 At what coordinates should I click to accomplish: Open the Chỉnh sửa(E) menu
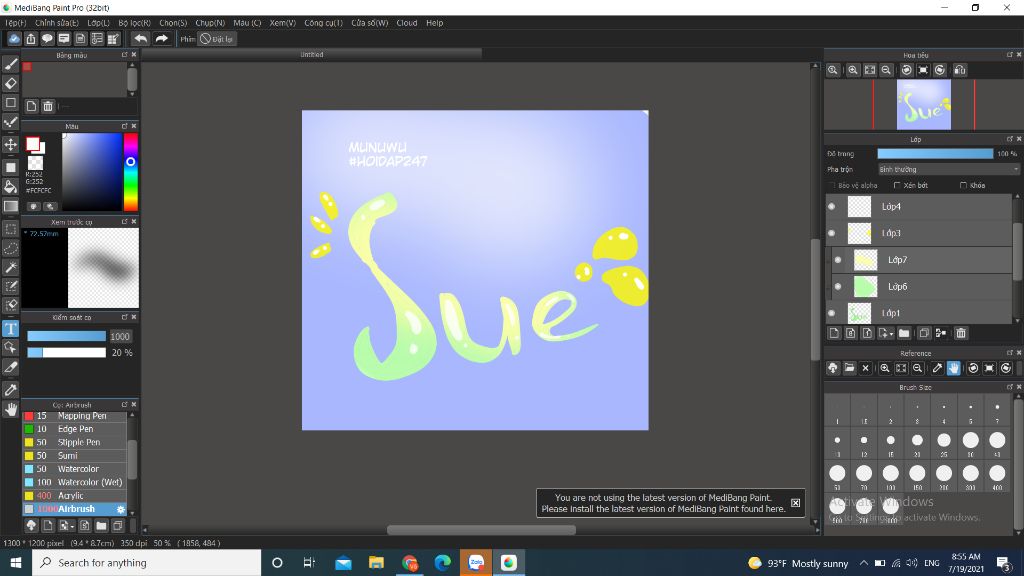(57, 23)
